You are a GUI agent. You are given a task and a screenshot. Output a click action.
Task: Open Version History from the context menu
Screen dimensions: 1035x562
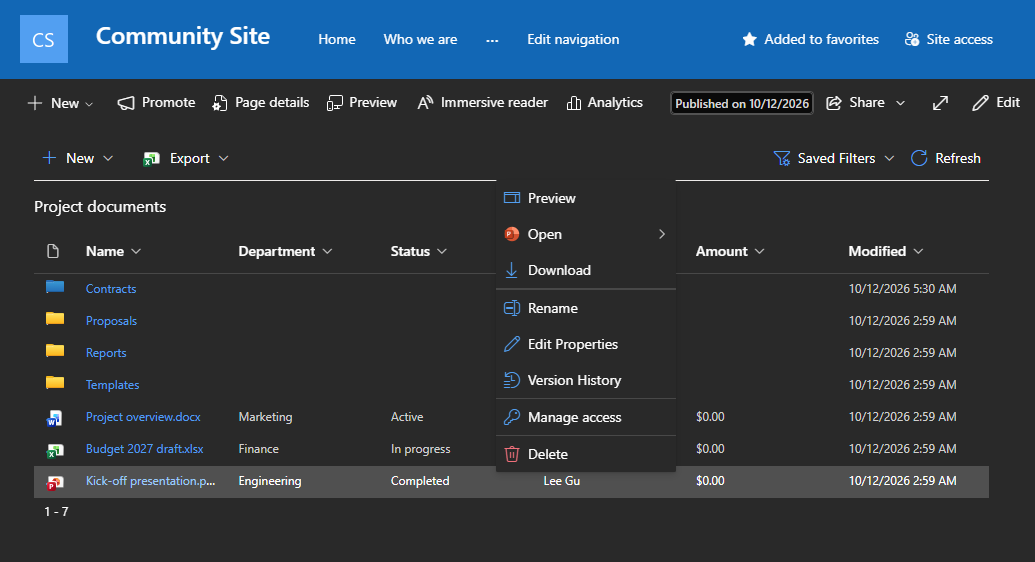pyautogui.click(x=585, y=380)
